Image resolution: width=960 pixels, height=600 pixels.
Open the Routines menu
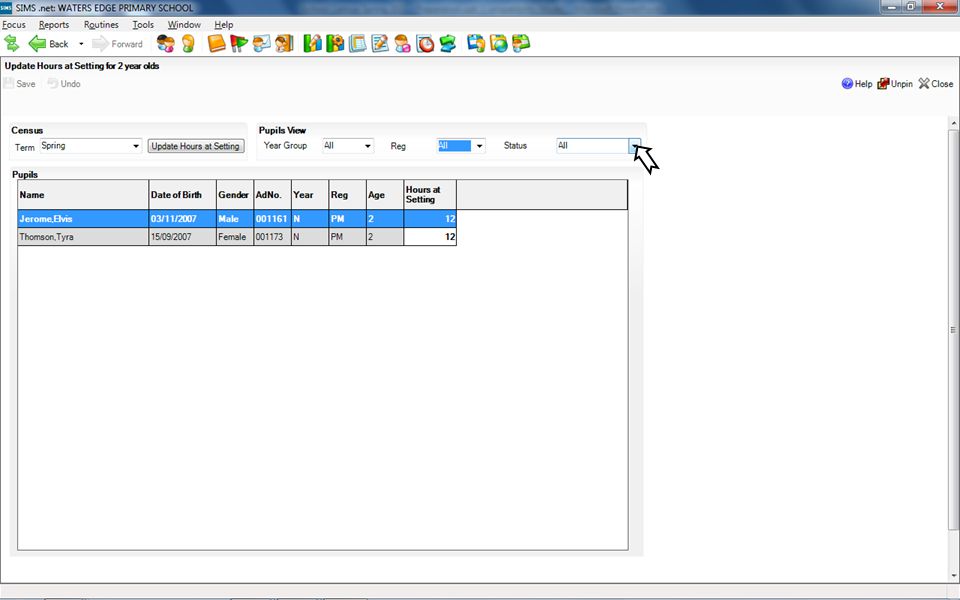point(101,24)
